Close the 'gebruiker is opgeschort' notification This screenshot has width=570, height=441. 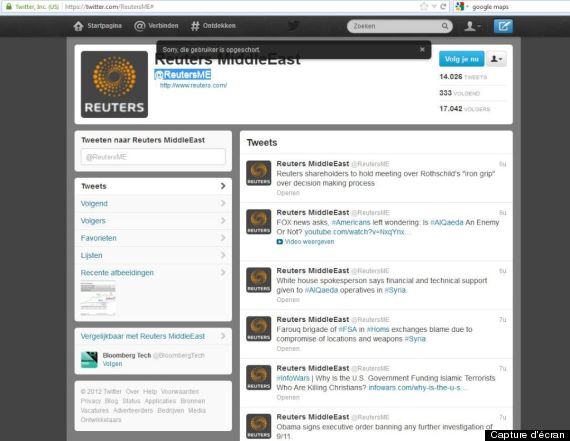point(422,49)
